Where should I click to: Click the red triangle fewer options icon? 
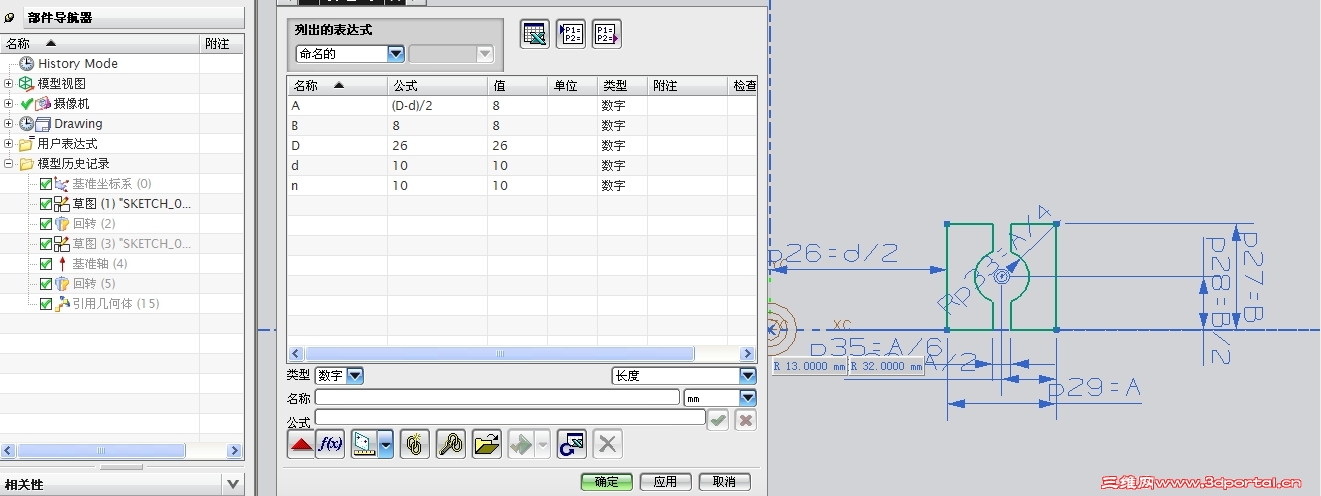(301, 444)
